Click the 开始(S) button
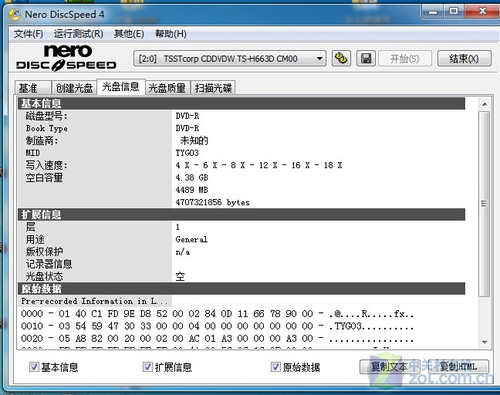Viewport: 500px width, 395px height. click(405, 59)
